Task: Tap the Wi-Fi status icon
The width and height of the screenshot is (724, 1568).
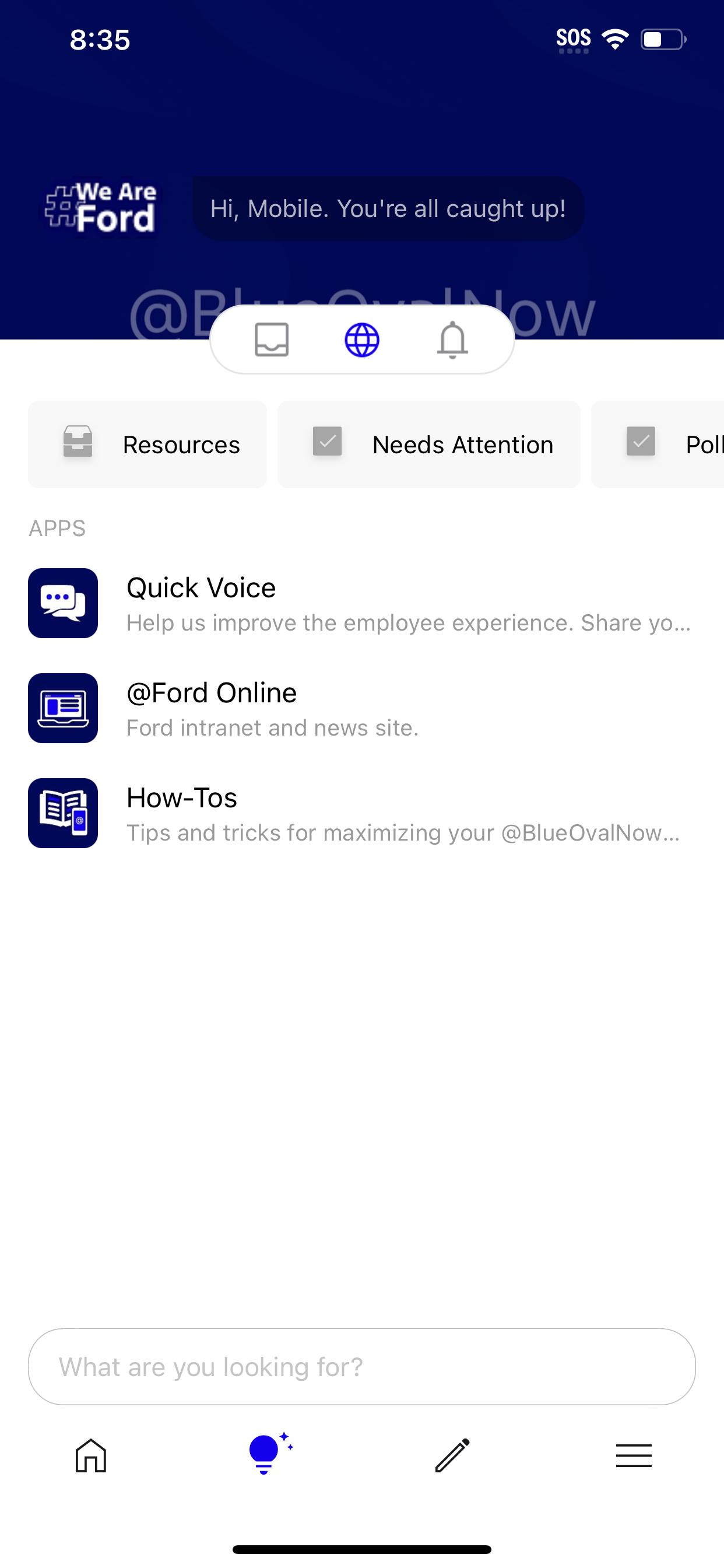Action: pyautogui.click(x=615, y=40)
